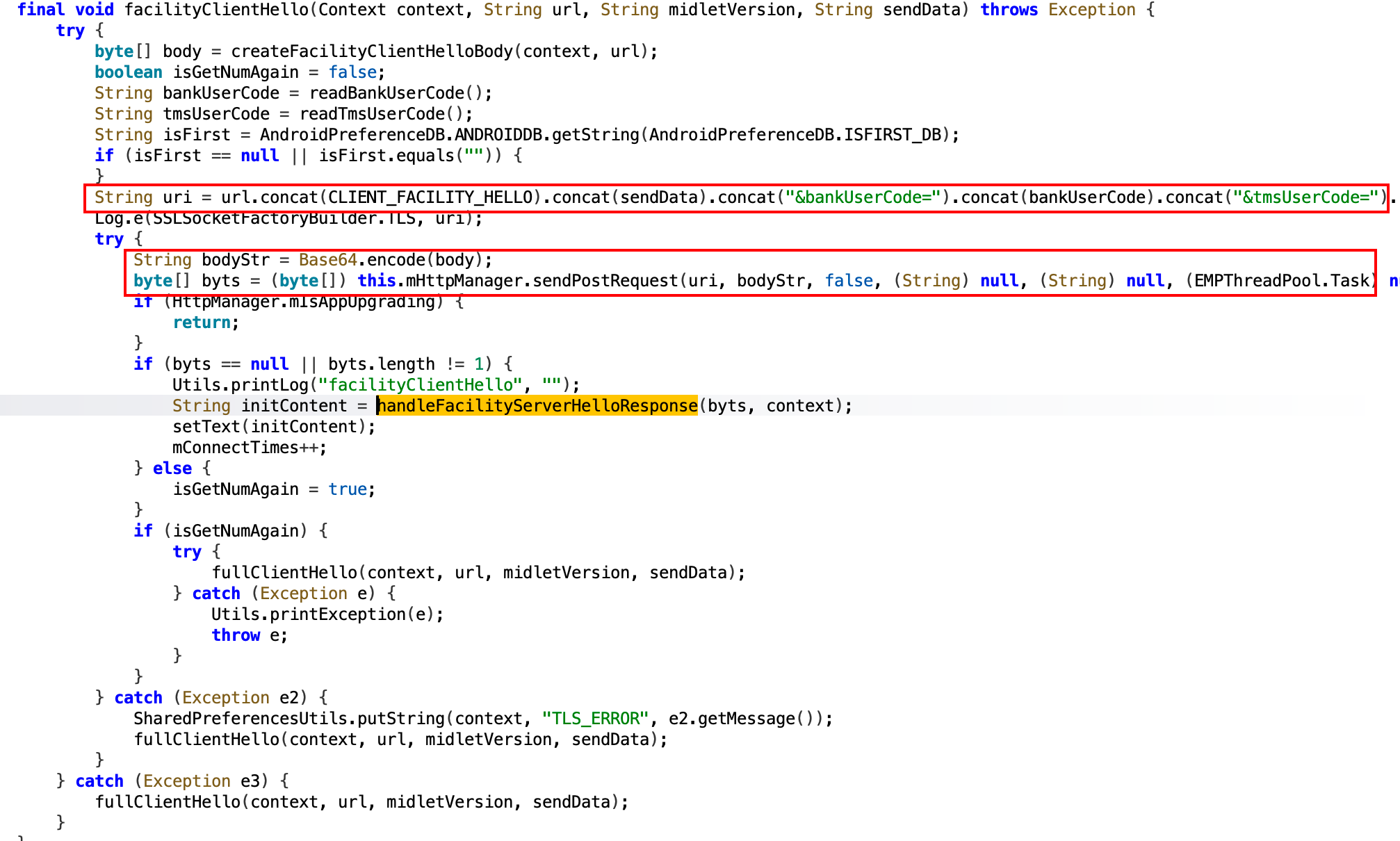
Task: Click SharedPreferencesUtils class reference
Action: click(240, 719)
